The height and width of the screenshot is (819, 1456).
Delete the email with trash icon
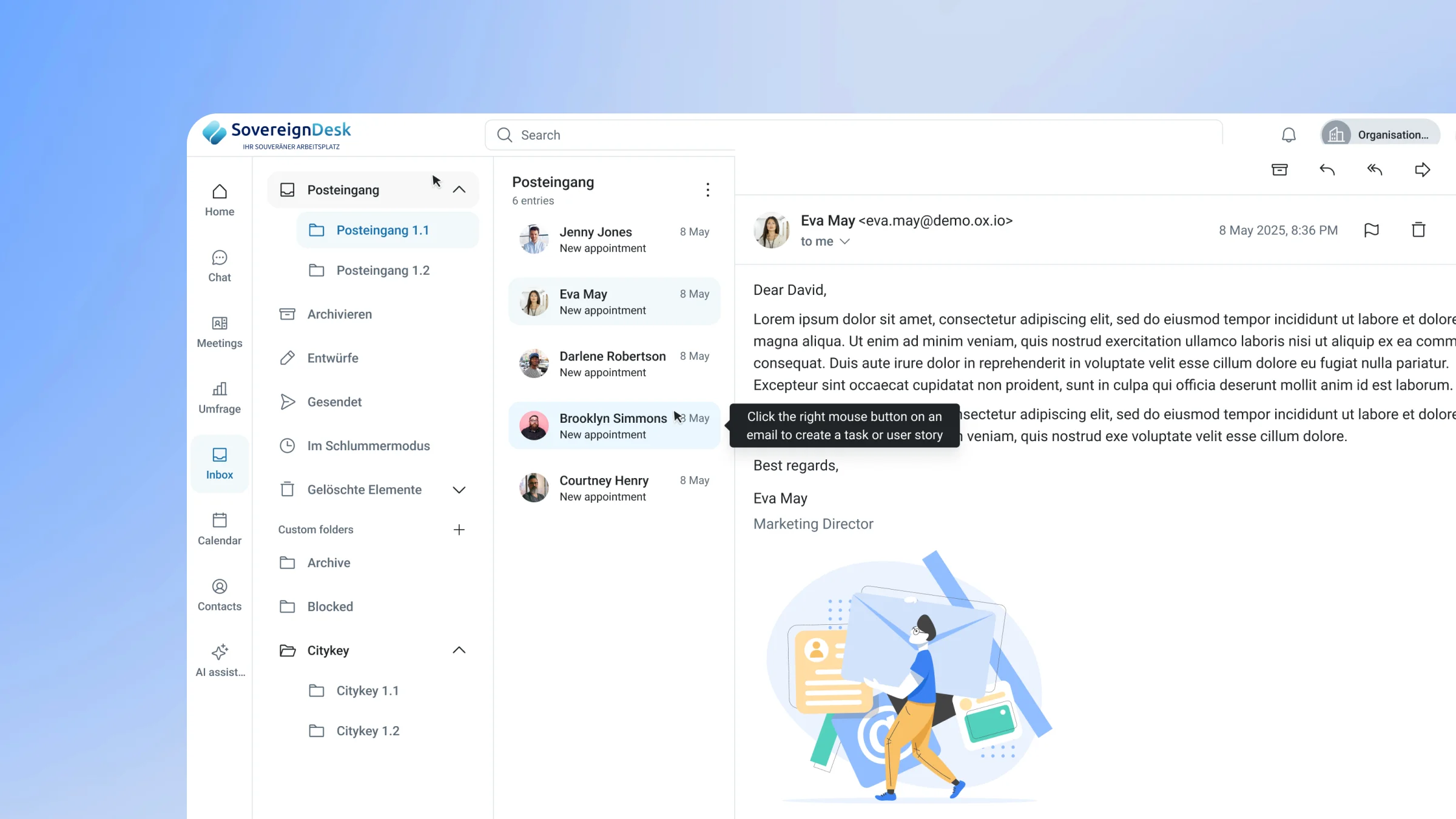point(1418,231)
